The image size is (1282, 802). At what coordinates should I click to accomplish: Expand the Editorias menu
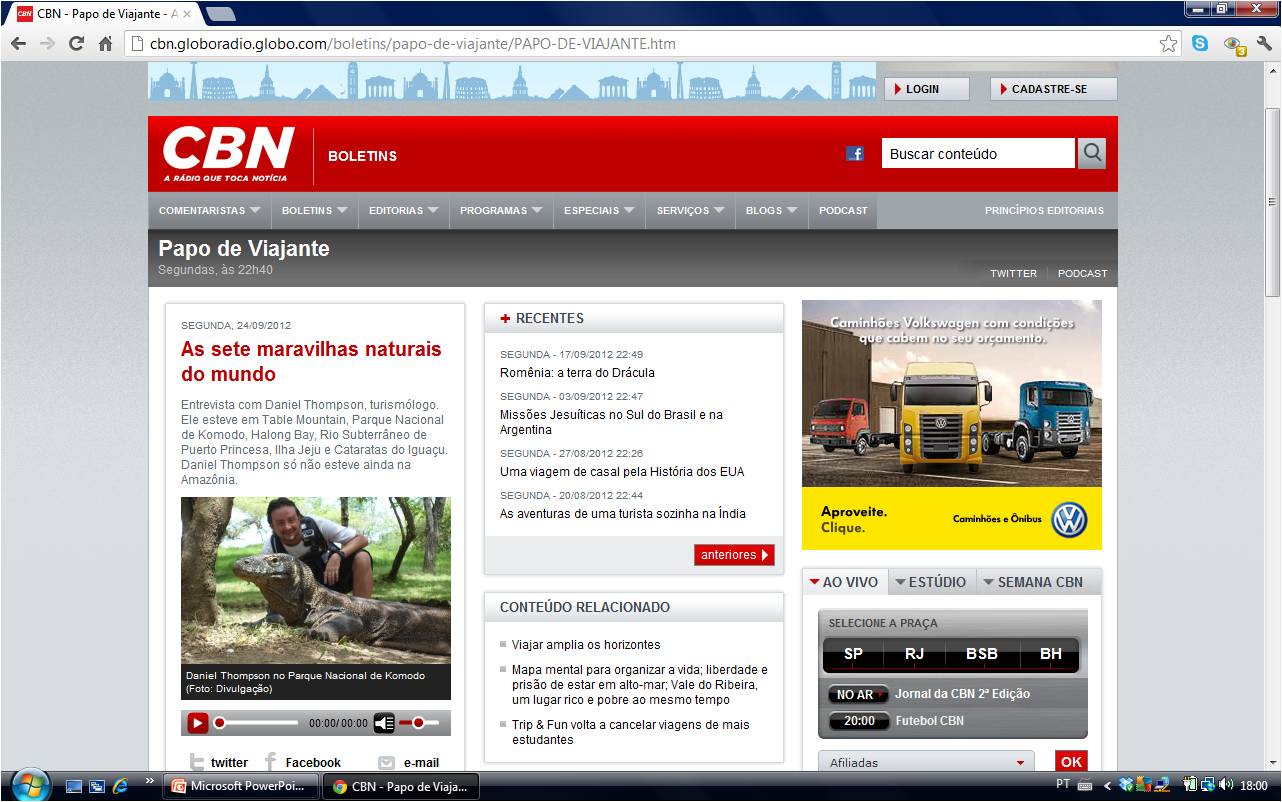pos(403,211)
